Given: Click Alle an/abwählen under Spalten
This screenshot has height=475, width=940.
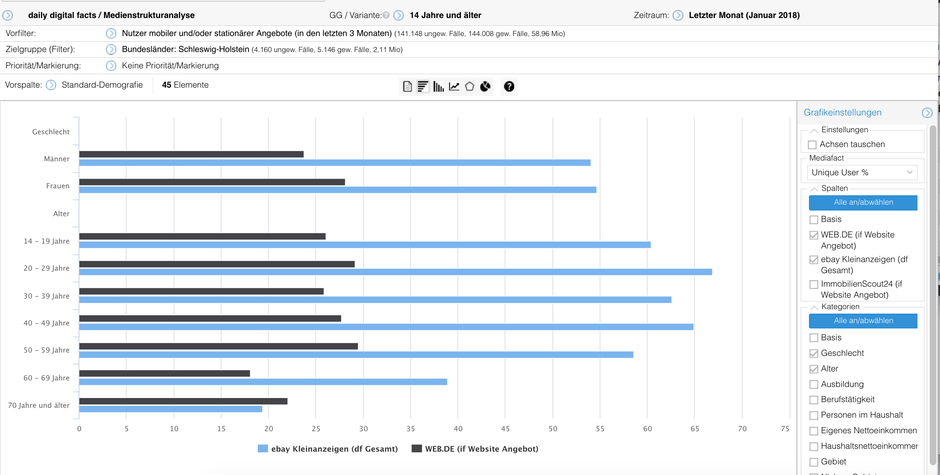Looking at the screenshot, I should [863, 202].
